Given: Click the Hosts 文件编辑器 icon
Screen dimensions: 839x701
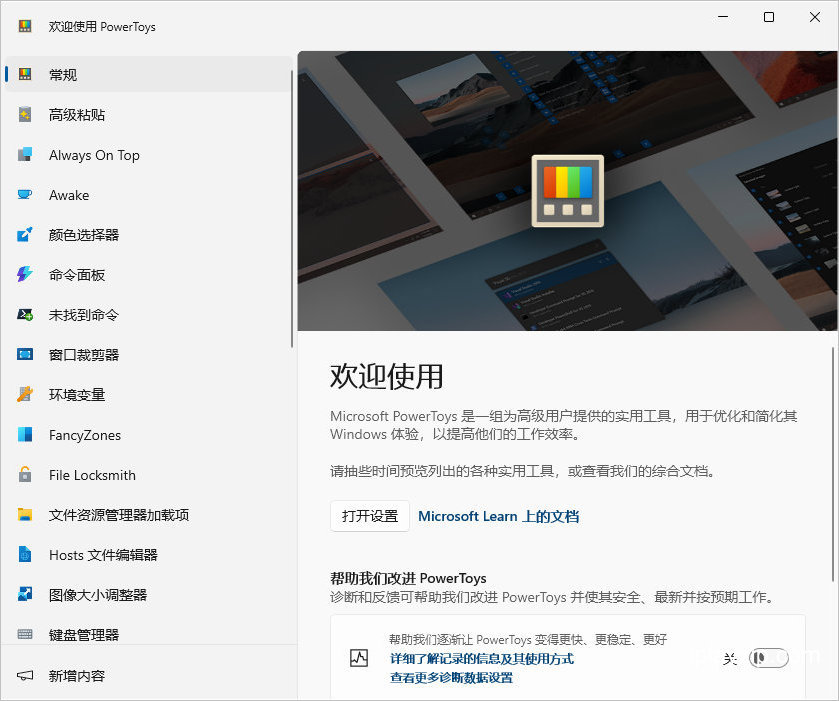Looking at the screenshot, I should click(x=25, y=554).
